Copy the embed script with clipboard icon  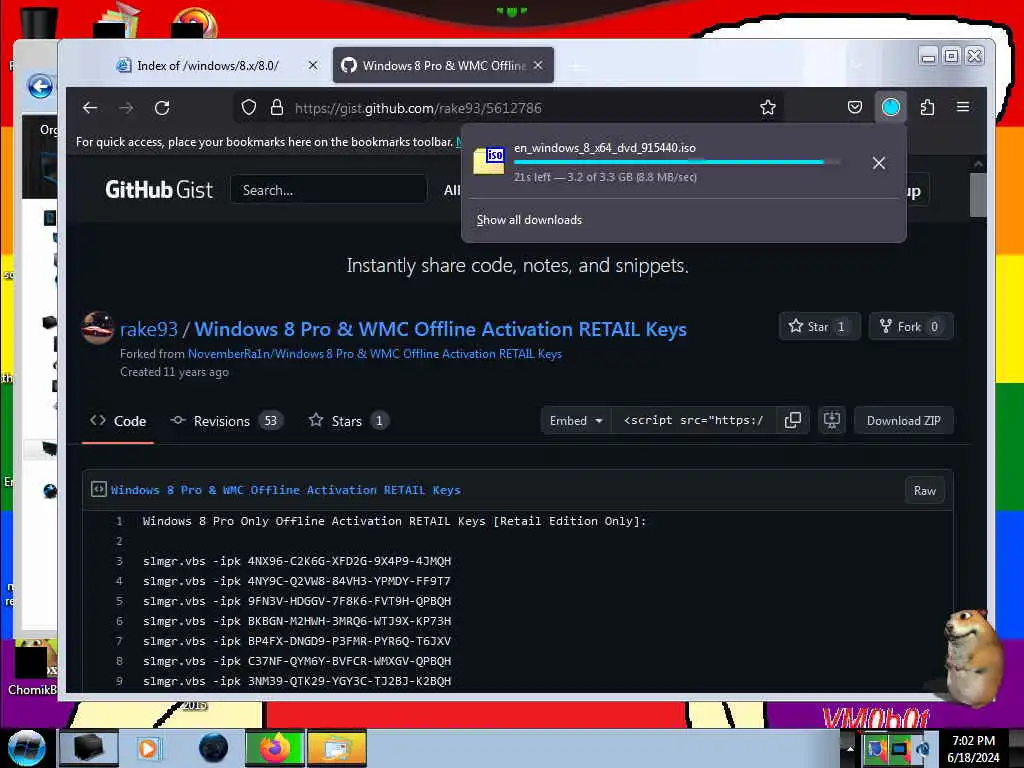(793, 421)
